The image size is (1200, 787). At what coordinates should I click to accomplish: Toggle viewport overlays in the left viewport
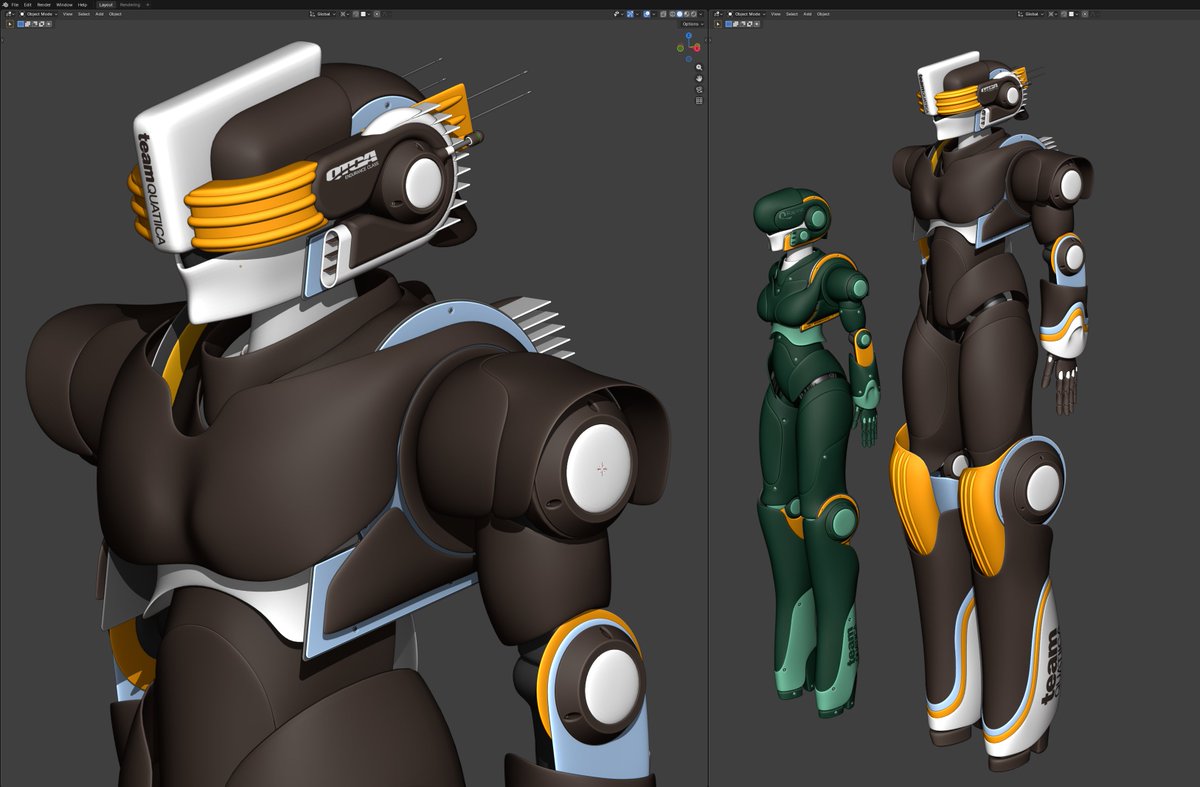647,14
